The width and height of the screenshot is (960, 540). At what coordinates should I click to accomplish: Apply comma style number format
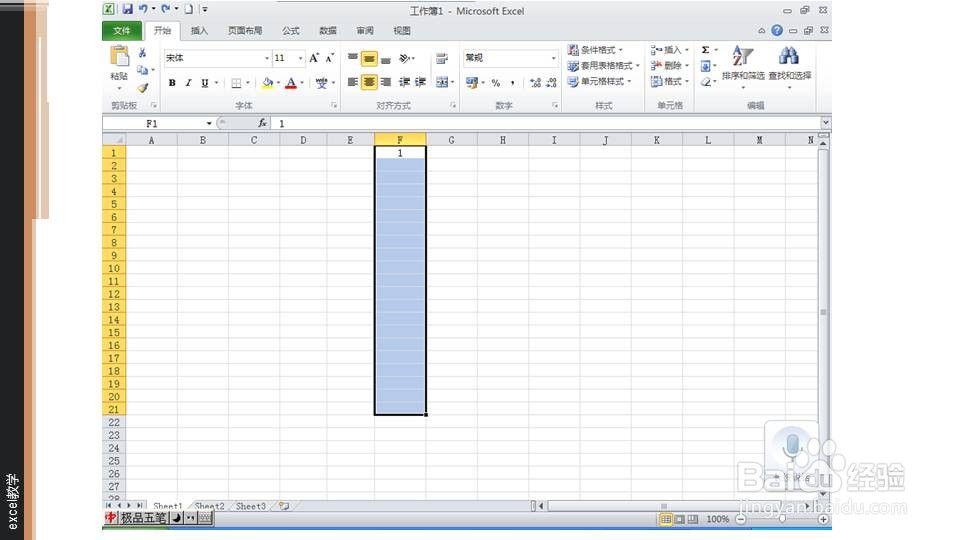512,83
